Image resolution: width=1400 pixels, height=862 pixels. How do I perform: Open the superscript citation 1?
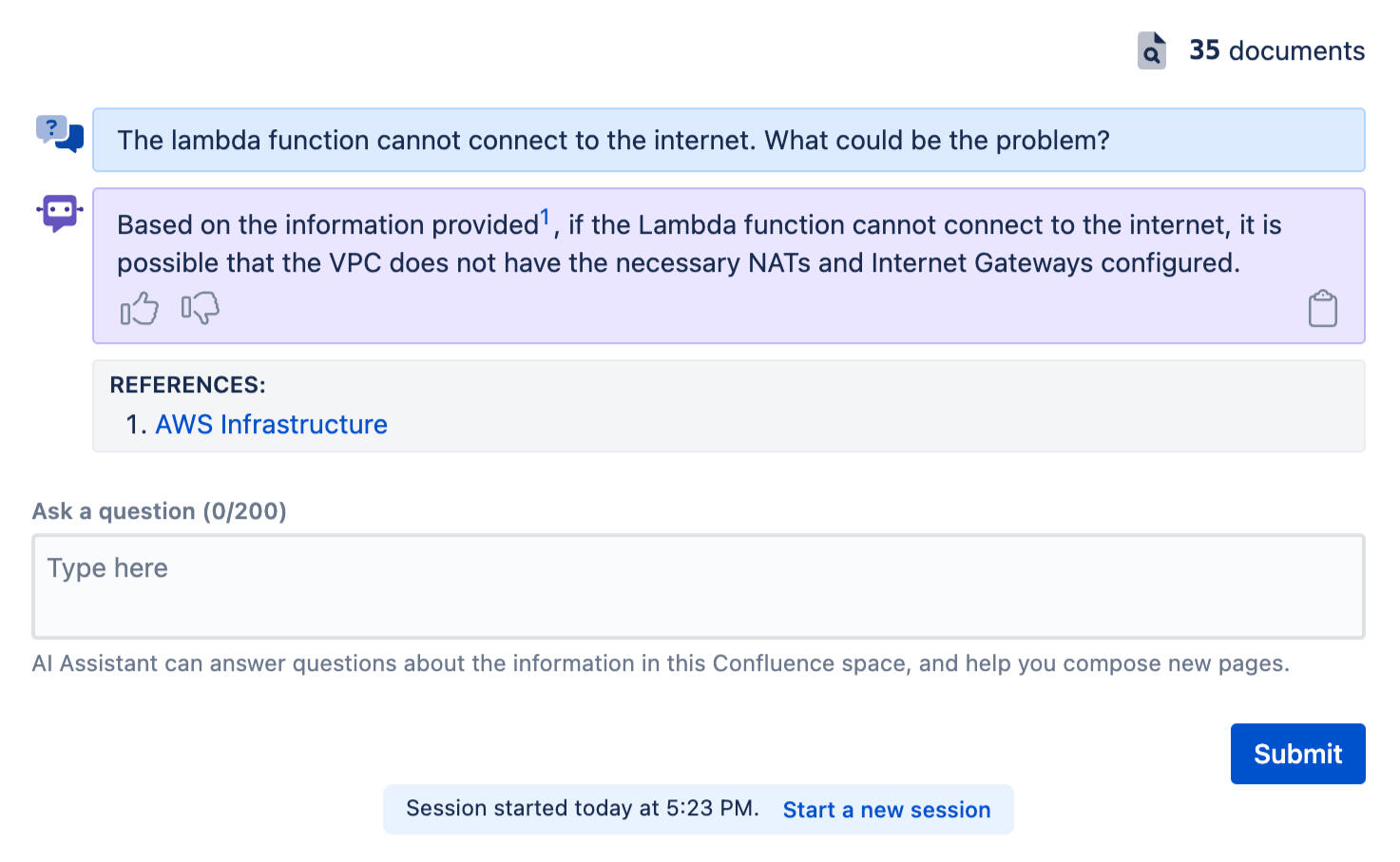click(x=545, y=218)
